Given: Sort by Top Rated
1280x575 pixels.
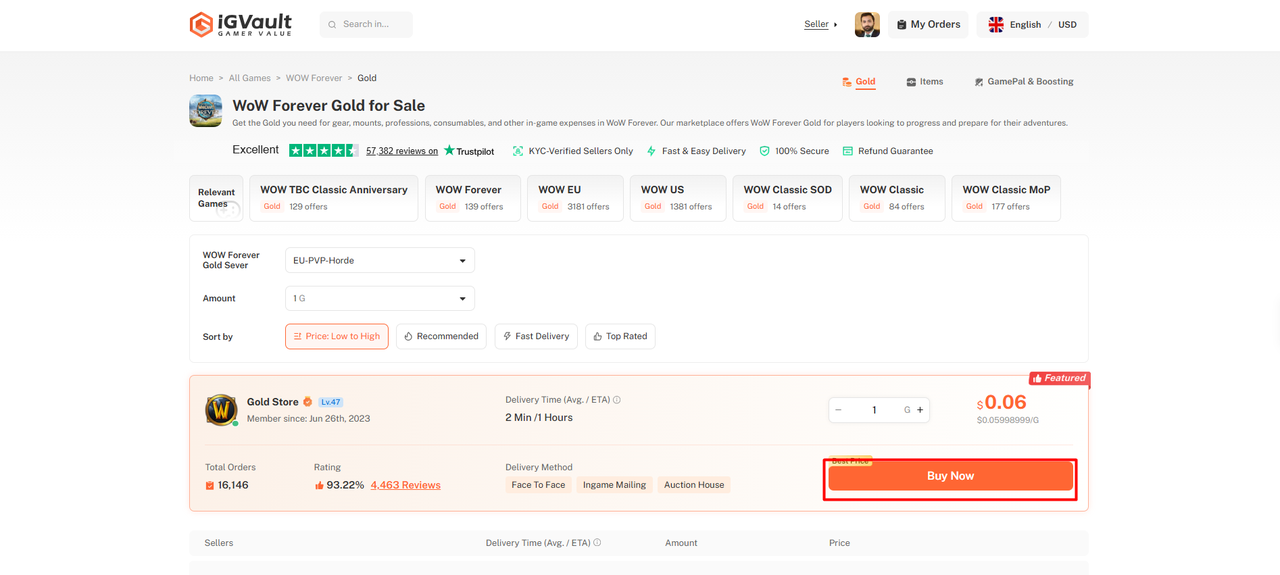Looking at the screenshot, I should [620, 336].
